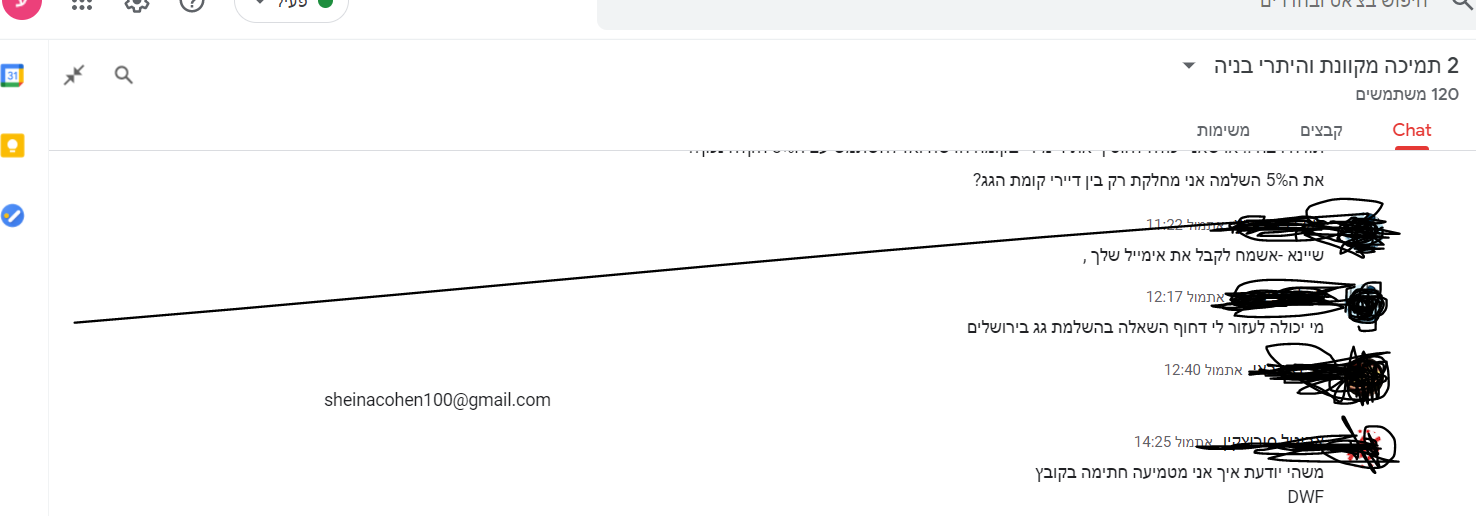
Task: Click the 120 משתמשים members link
Action: 1408,94
